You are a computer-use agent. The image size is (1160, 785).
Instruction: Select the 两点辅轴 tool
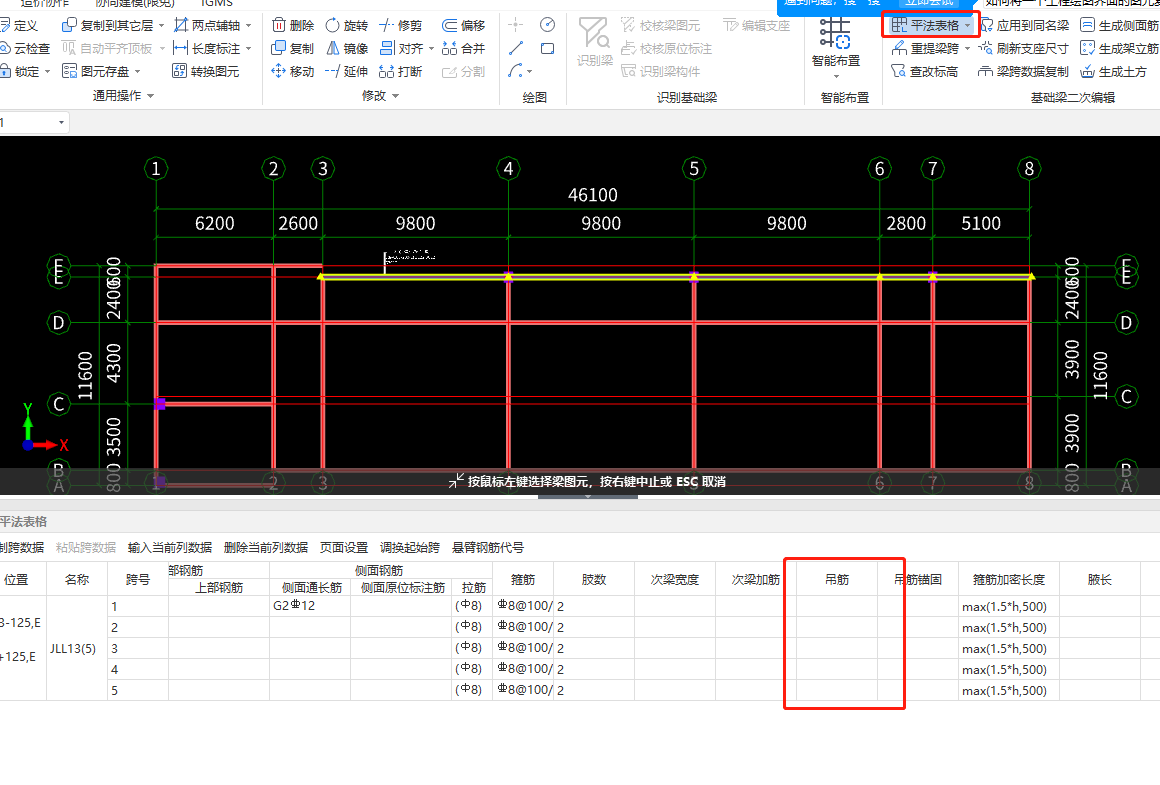[x=207, y=25]
